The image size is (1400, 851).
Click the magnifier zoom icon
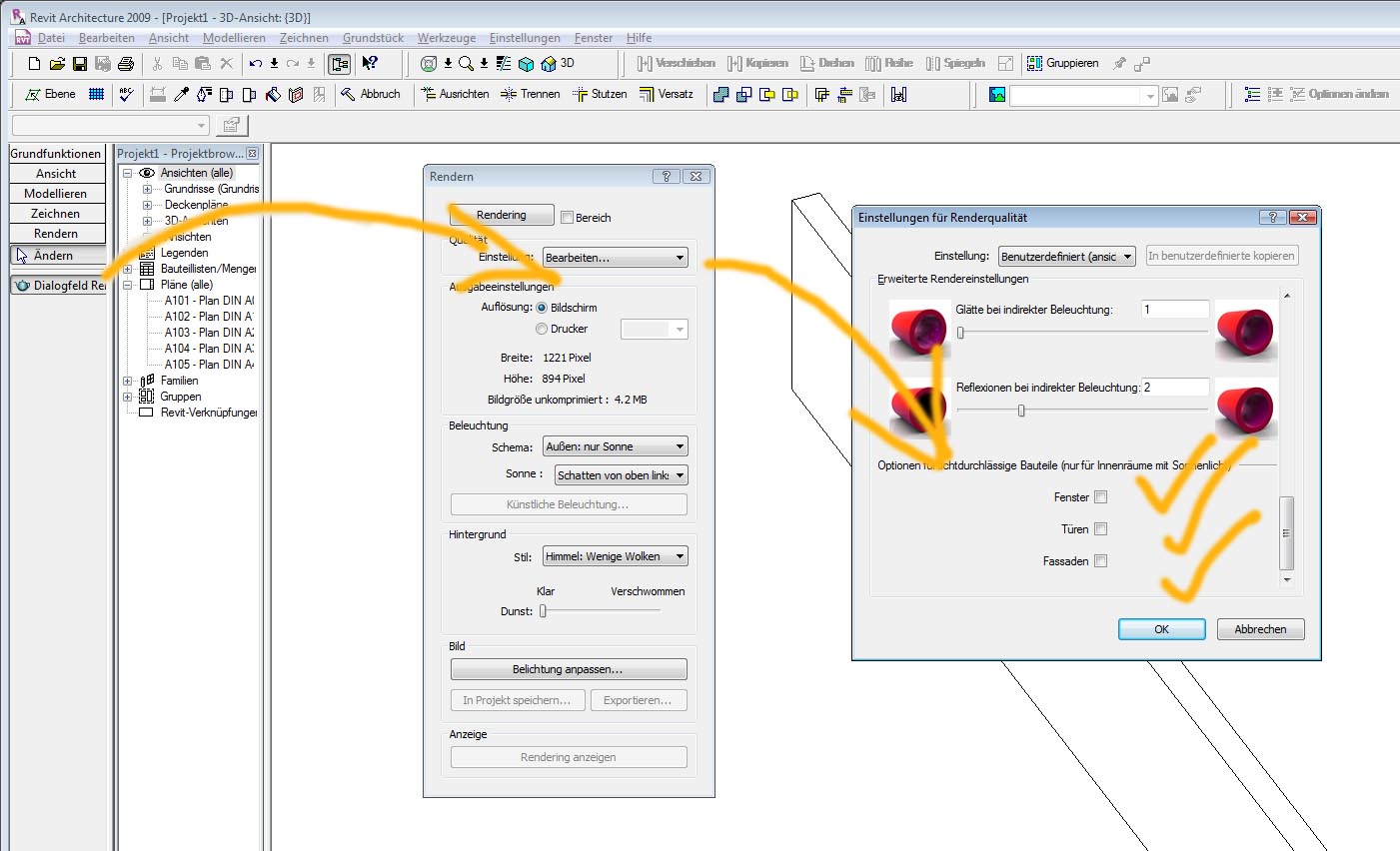pyautogui.click(x=466, y=64)
